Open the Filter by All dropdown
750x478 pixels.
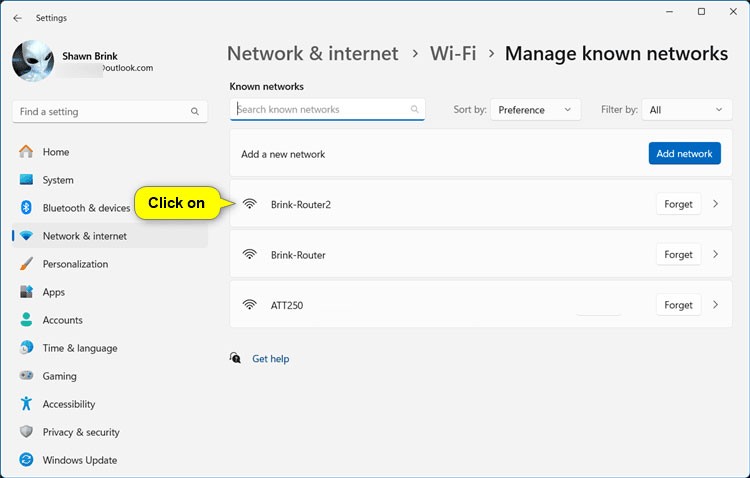(687, 110)
